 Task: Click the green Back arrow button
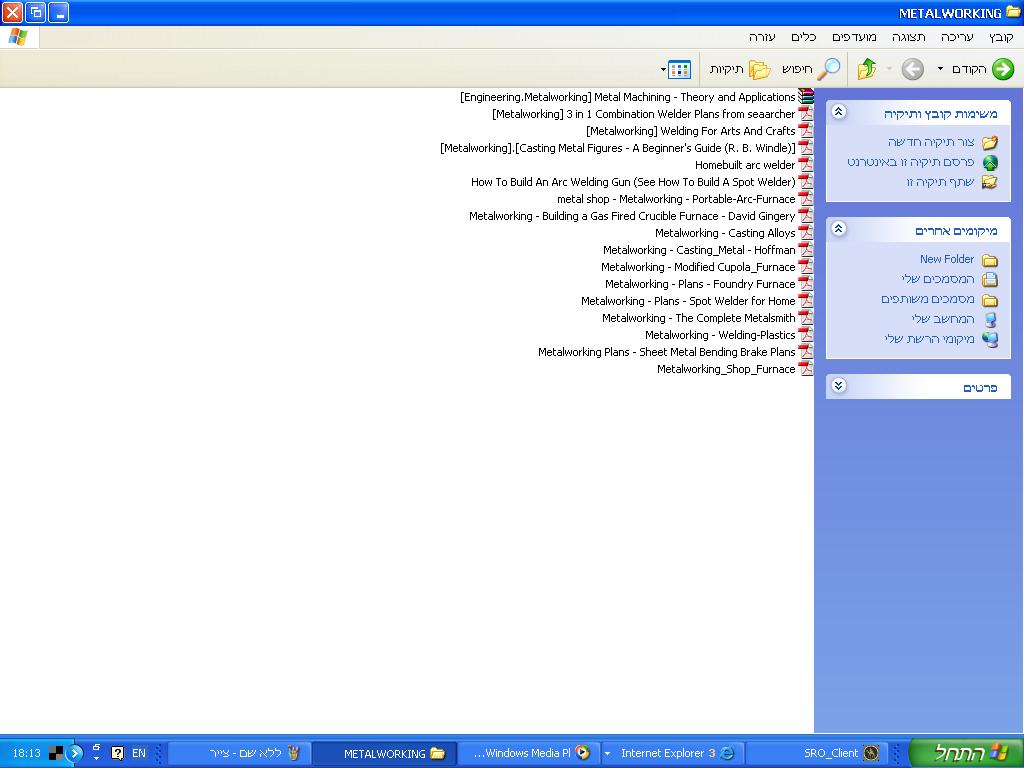click(1001, 69)
